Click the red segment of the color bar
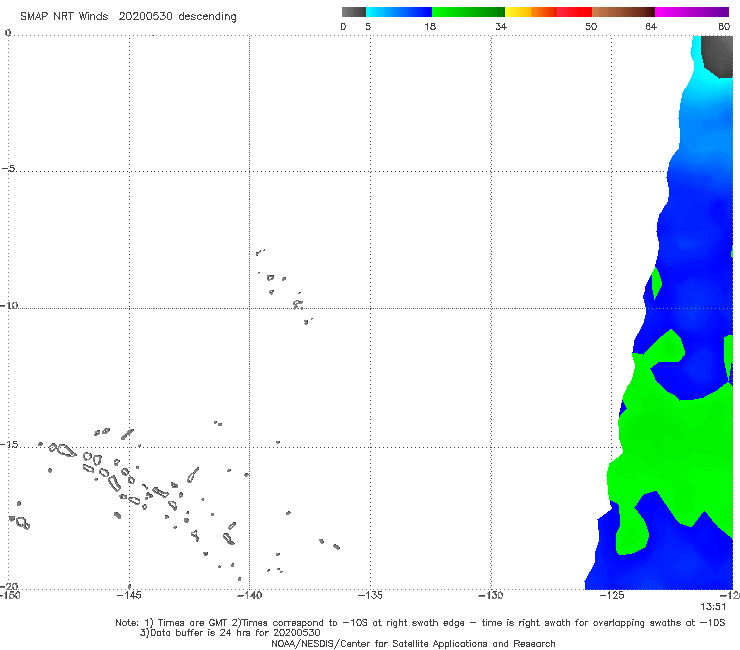This screenshot has height=650, width=740. coord(574,12)
